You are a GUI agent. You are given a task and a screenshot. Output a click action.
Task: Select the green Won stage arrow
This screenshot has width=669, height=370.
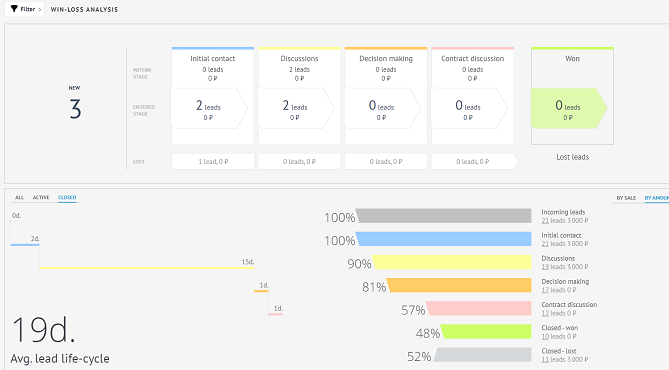tap(569, 108)
